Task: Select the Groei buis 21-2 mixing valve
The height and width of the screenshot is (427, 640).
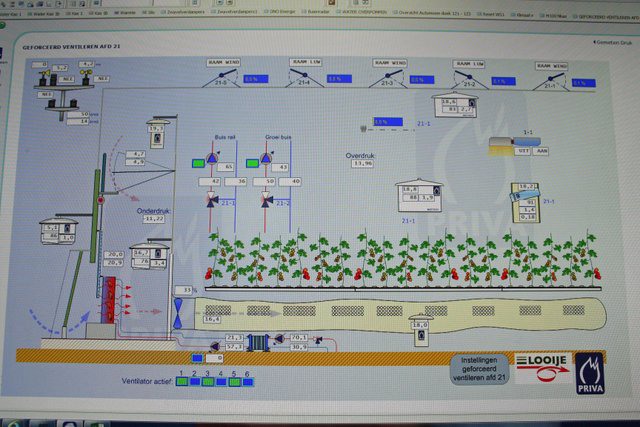Action: click(x=266, y=200)
